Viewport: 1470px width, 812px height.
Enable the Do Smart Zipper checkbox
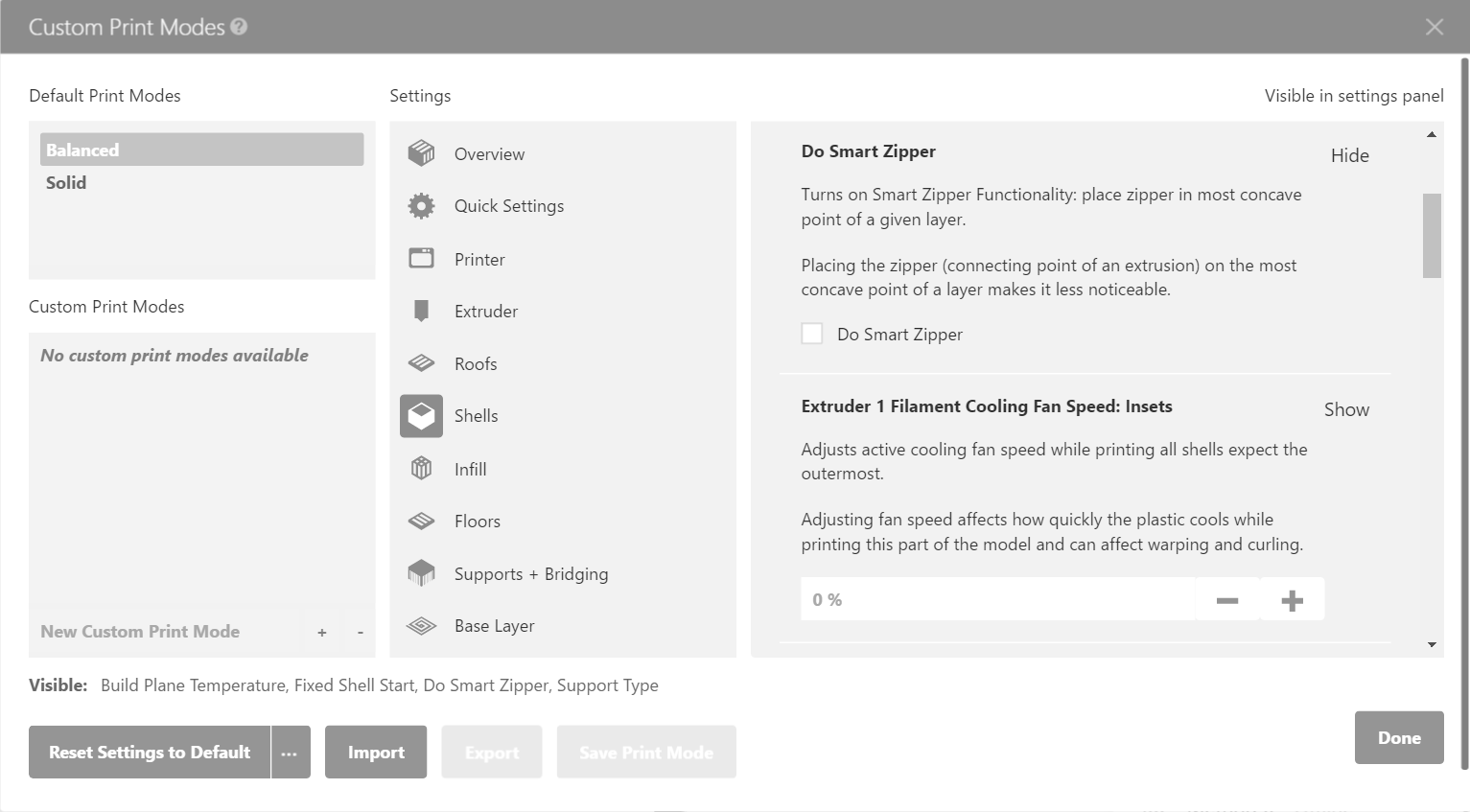(x=812, y=334)
